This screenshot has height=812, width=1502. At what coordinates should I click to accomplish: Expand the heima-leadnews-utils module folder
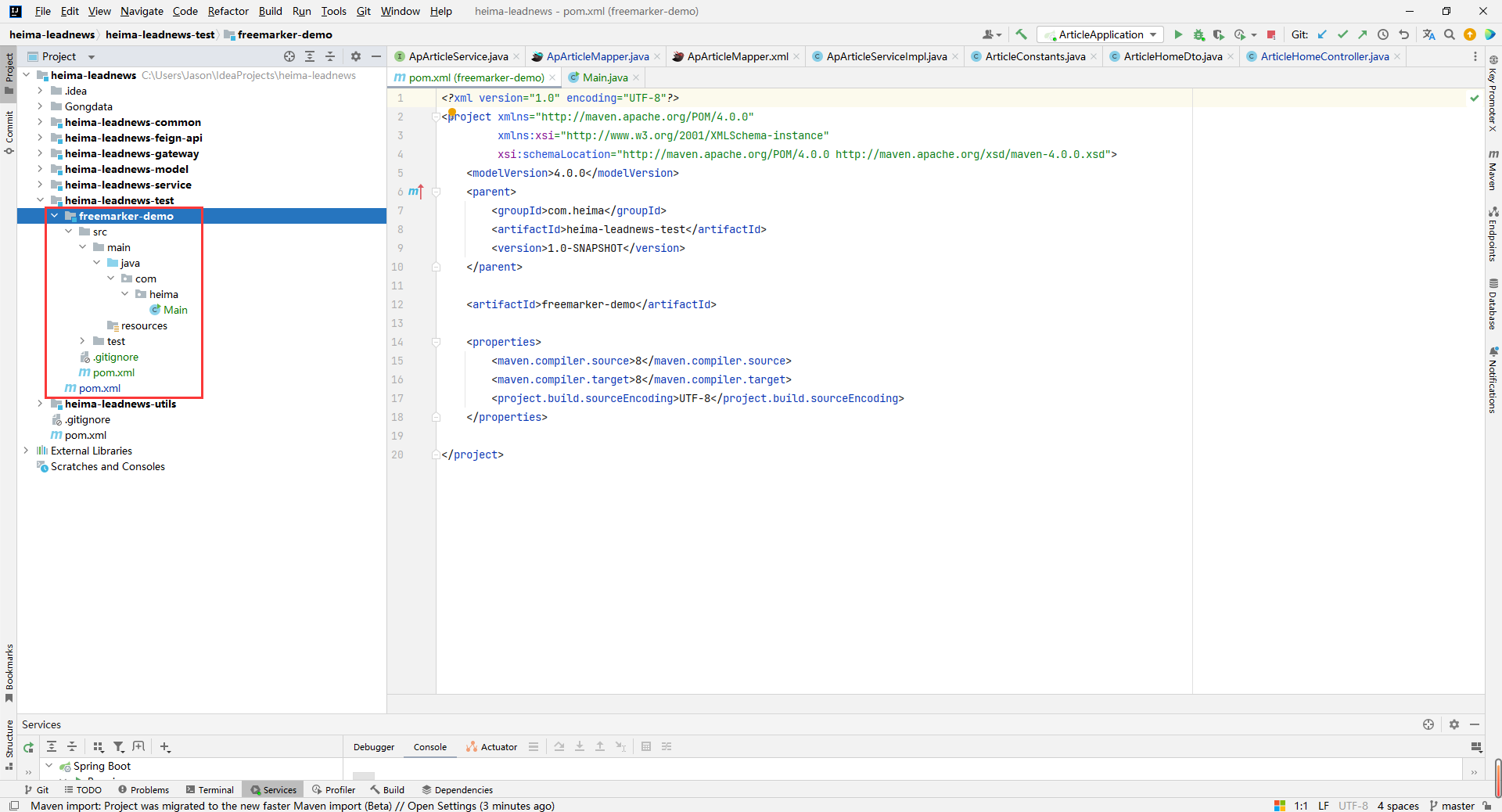coord(40,404)
